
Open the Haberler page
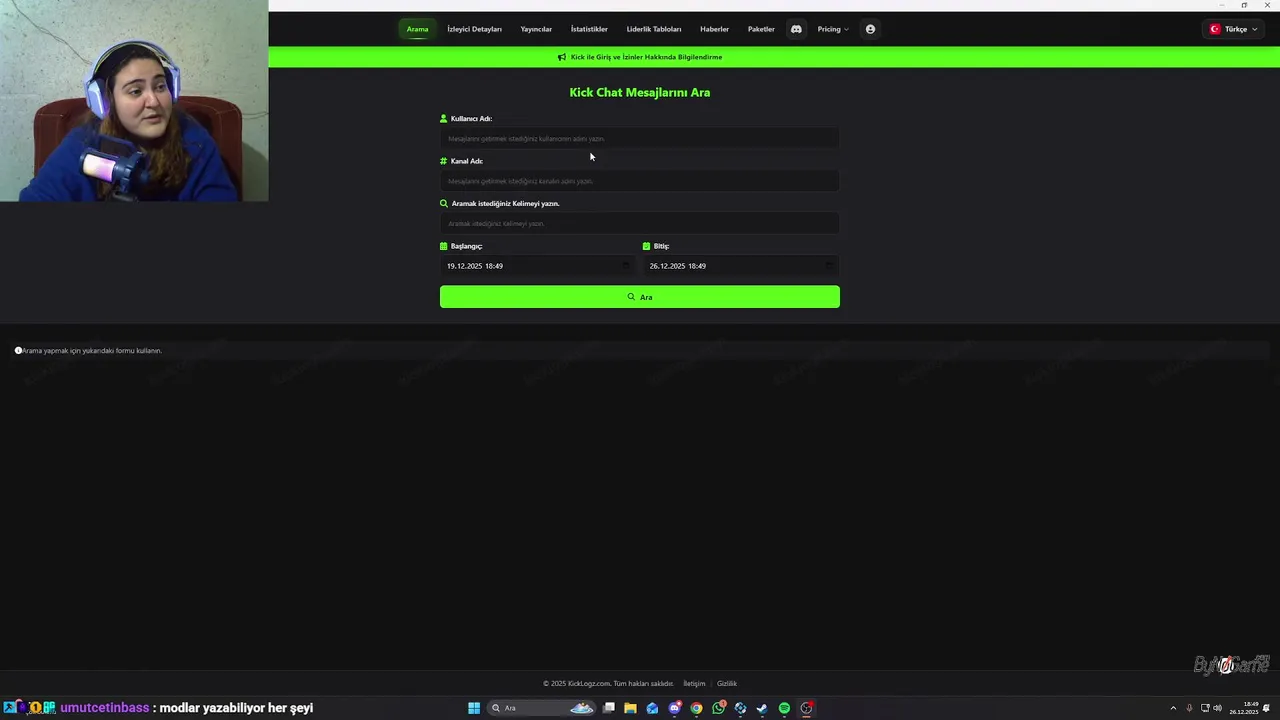click(x=714, y=29)
